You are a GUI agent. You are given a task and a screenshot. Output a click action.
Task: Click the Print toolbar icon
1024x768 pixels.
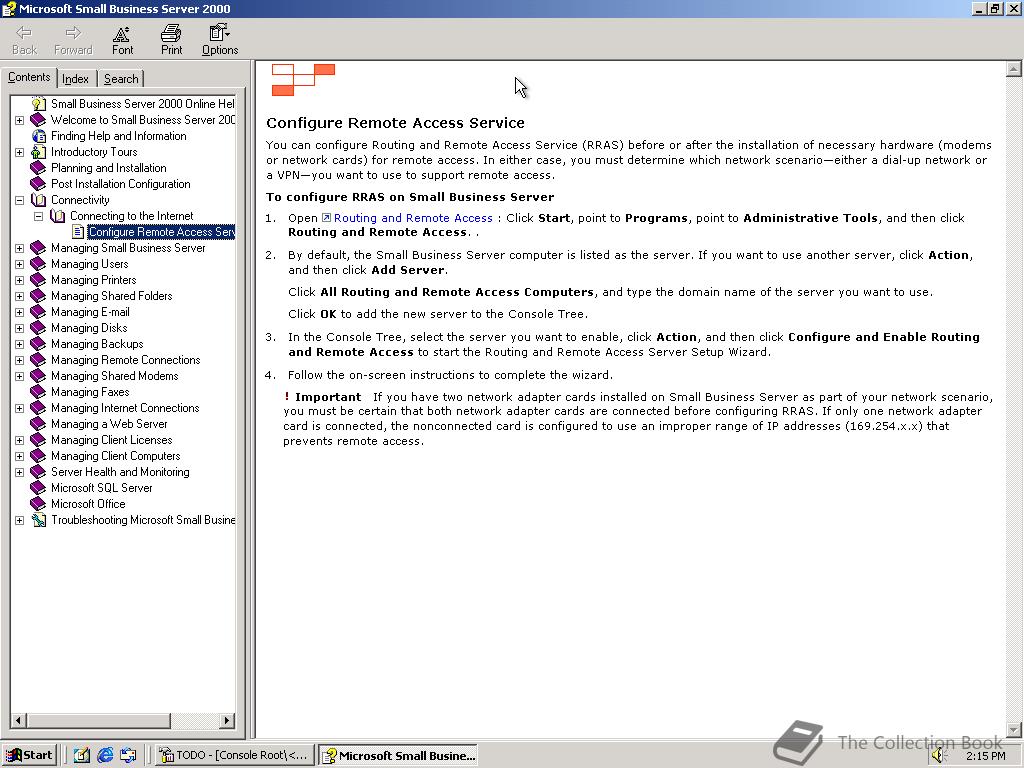(171, 40)
